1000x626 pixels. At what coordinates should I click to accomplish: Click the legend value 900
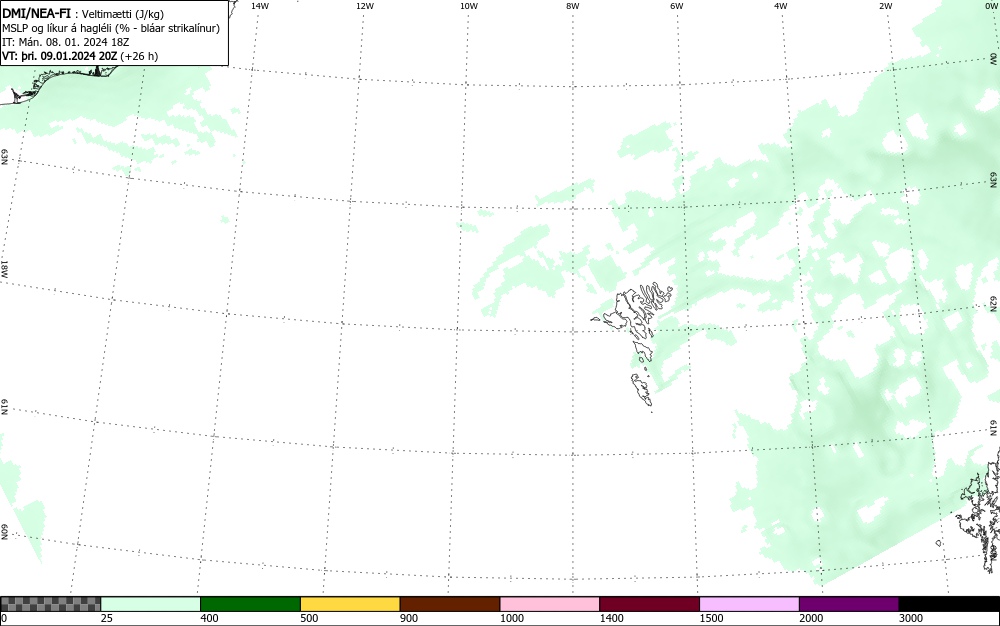409,618
